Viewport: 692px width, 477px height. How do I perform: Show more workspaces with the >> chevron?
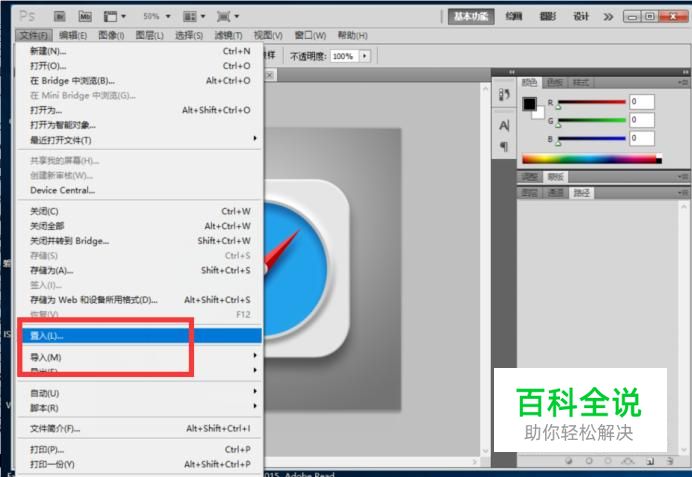coord(608,17)
